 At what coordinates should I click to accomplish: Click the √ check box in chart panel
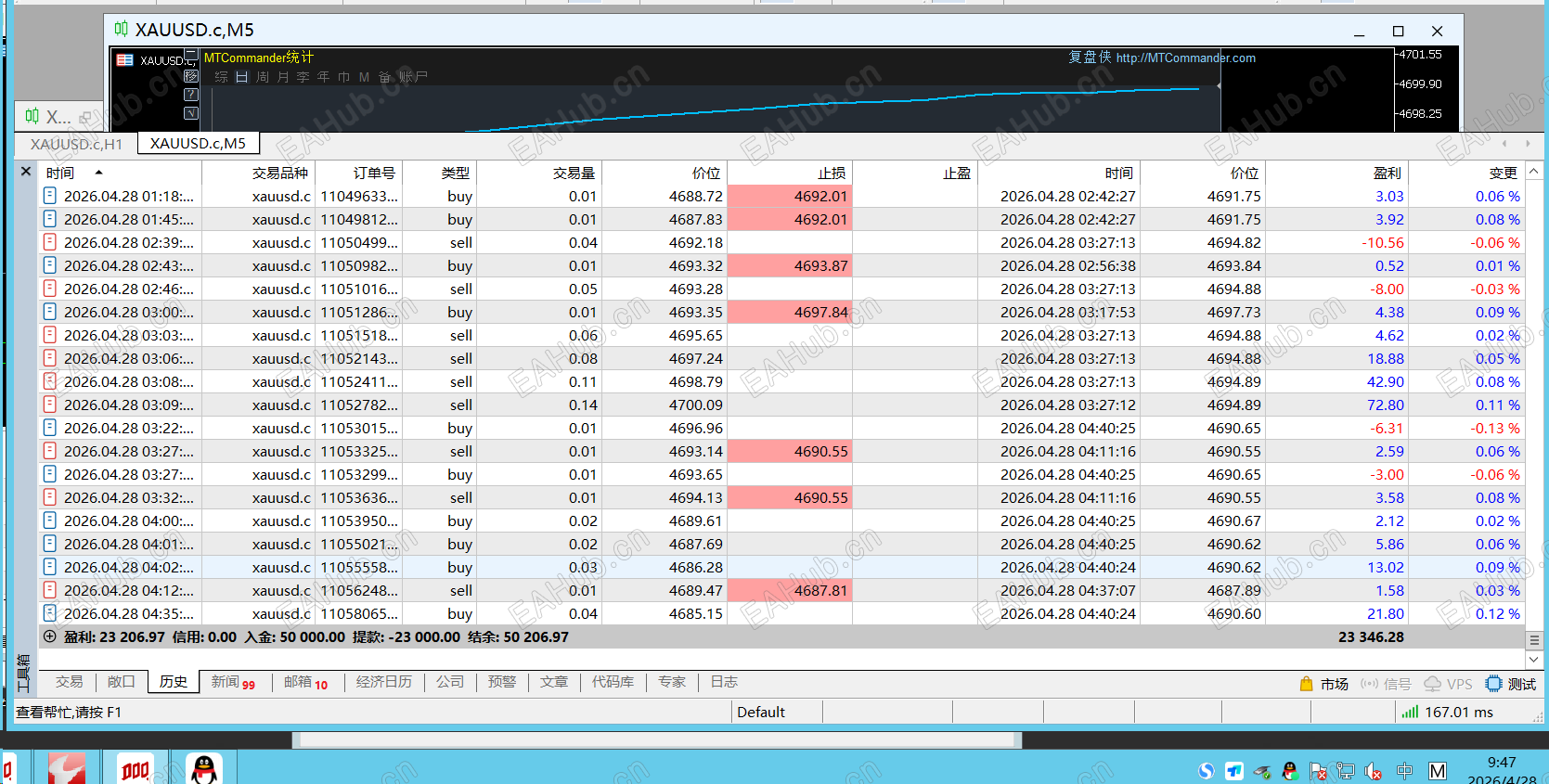click(191, 113)
